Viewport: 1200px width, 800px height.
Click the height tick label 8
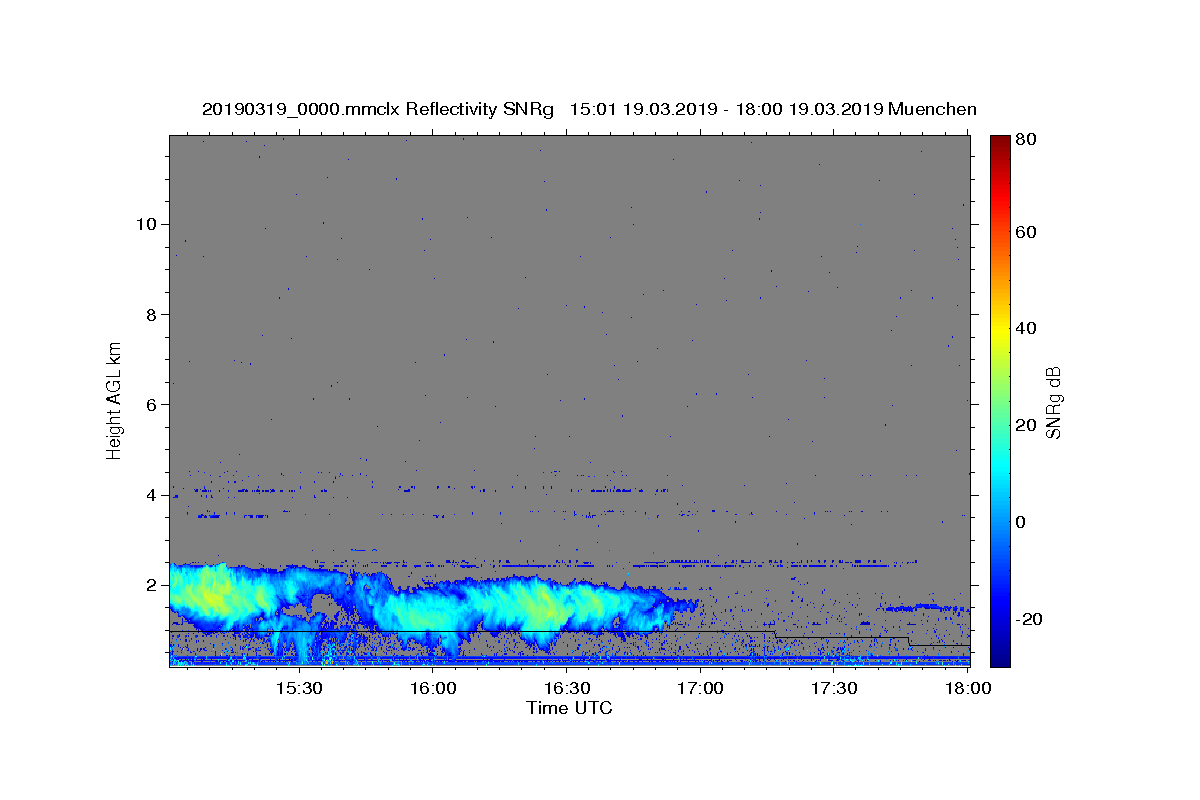click(x=153, y=314)
